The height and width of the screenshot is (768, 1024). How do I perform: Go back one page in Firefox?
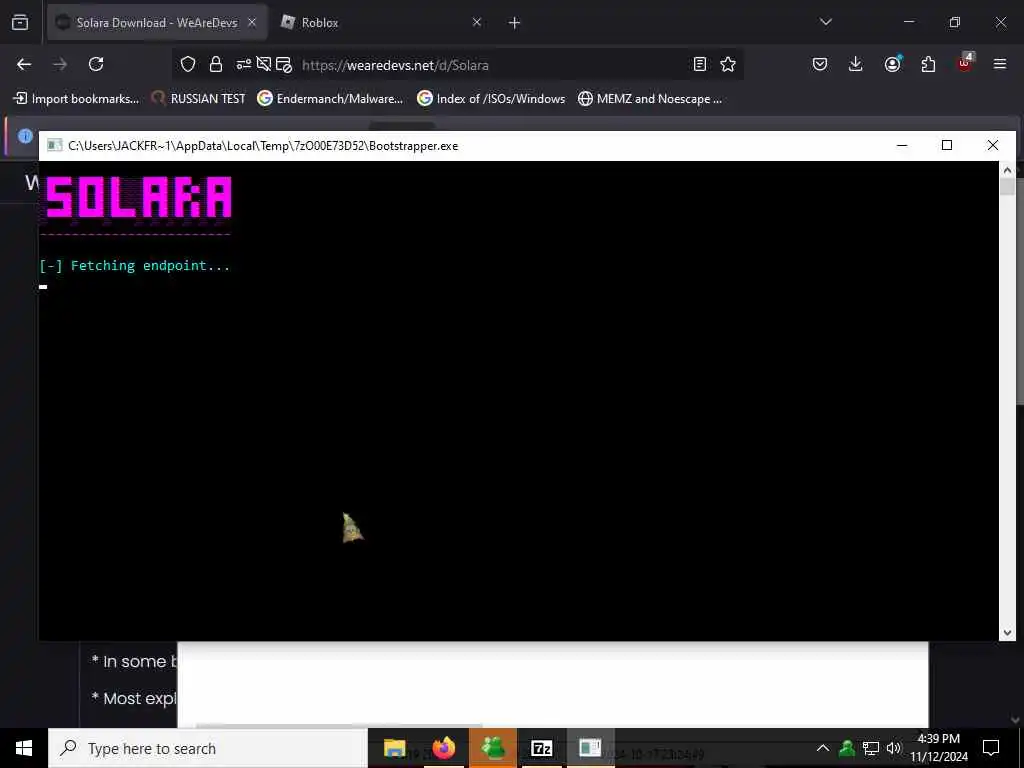coord(24,64)
